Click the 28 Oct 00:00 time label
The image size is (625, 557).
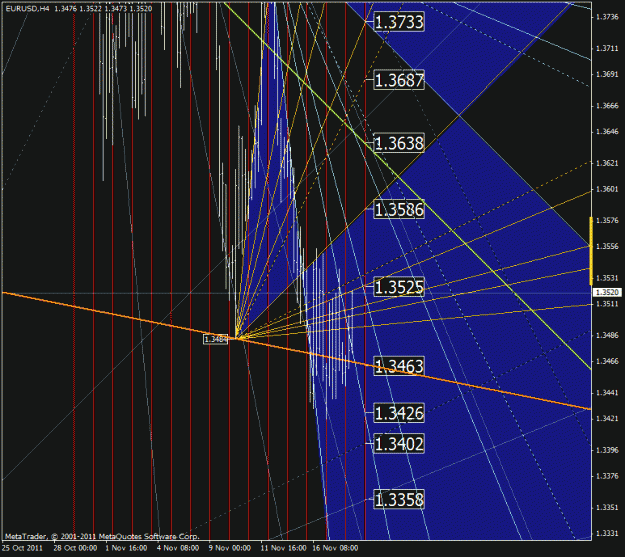click(x=75, y=548)
